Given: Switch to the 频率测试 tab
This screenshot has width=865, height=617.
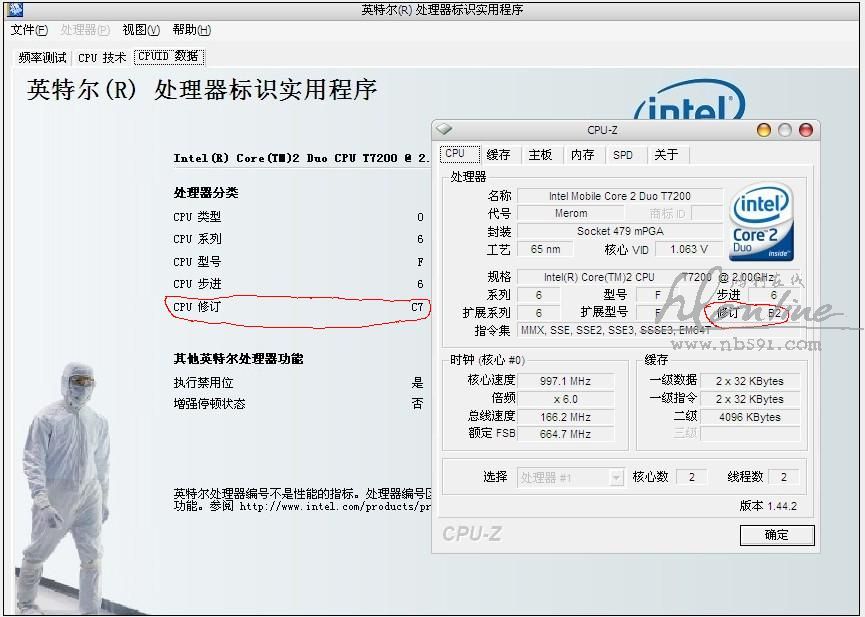Looking at the screenshot, I should [43, 58].
